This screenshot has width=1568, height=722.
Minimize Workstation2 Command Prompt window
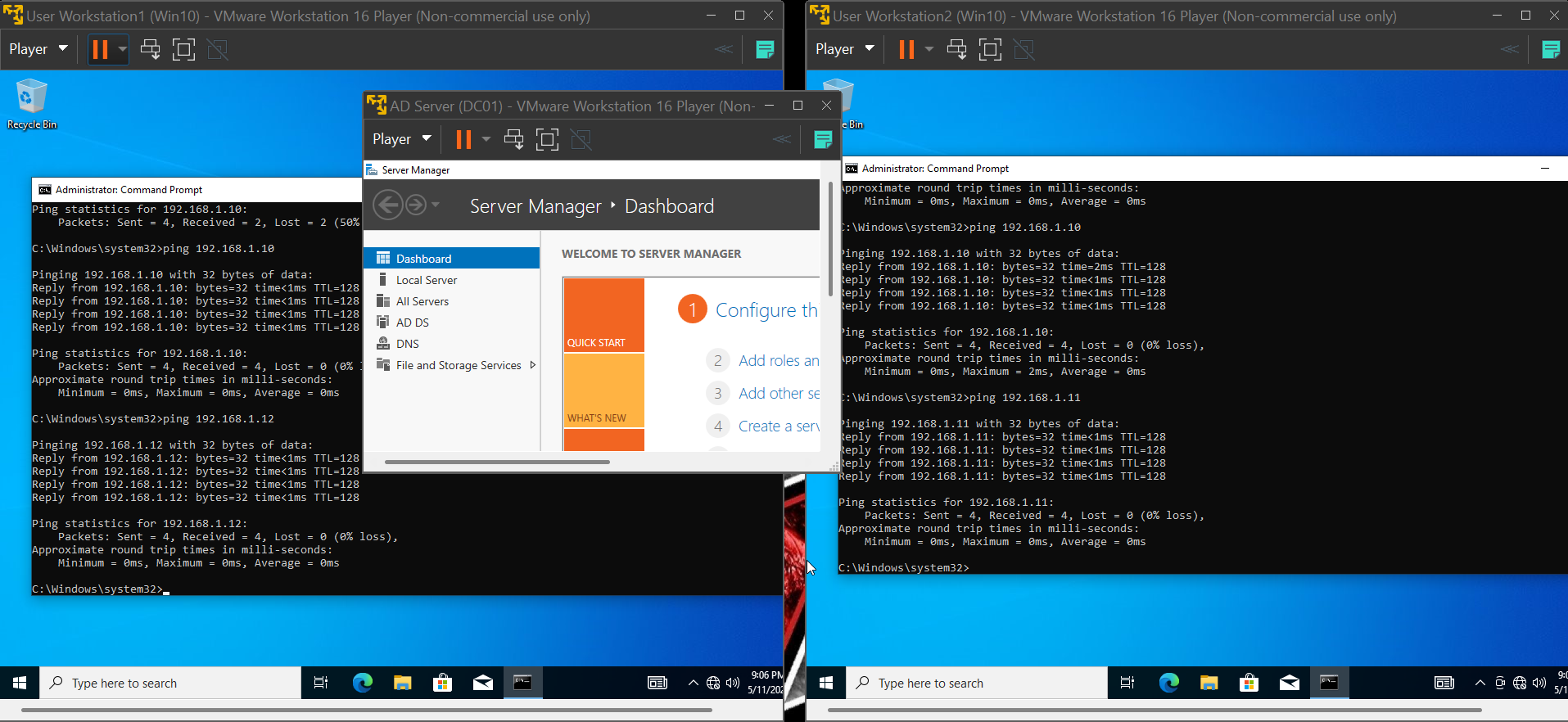coord(1545,169)
